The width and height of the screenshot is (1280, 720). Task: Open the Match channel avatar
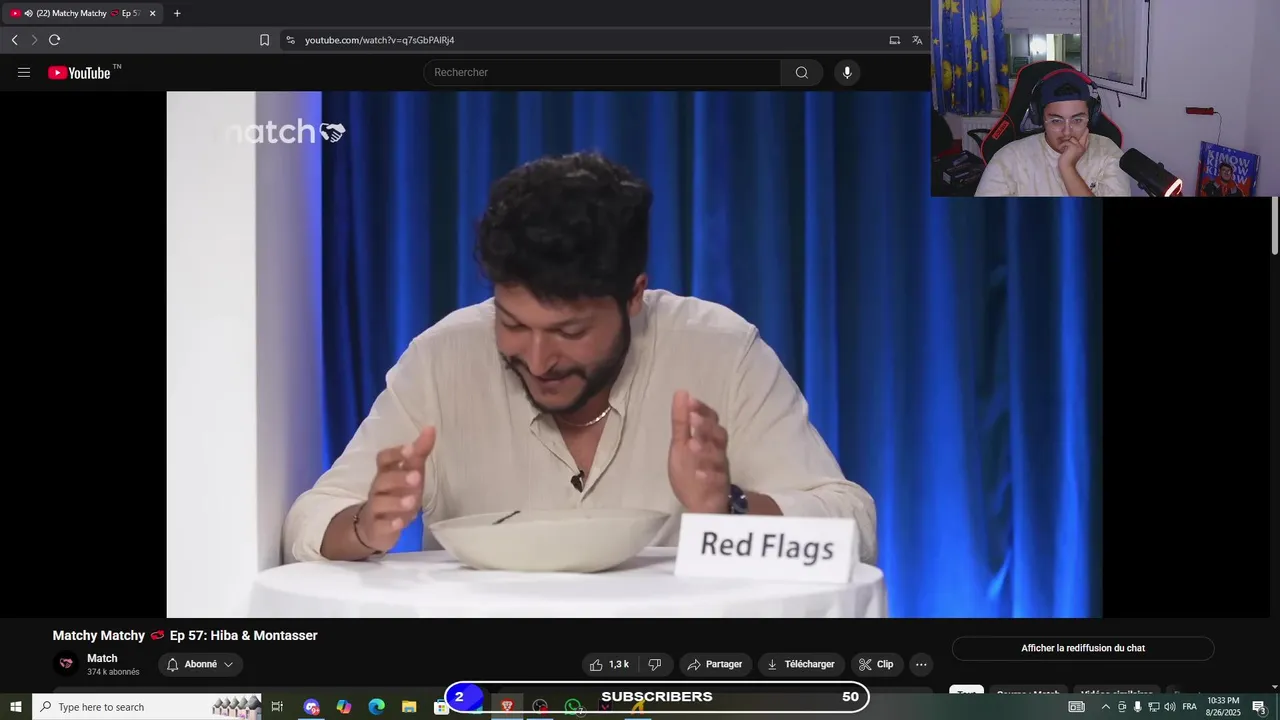[x=66, y=664]
